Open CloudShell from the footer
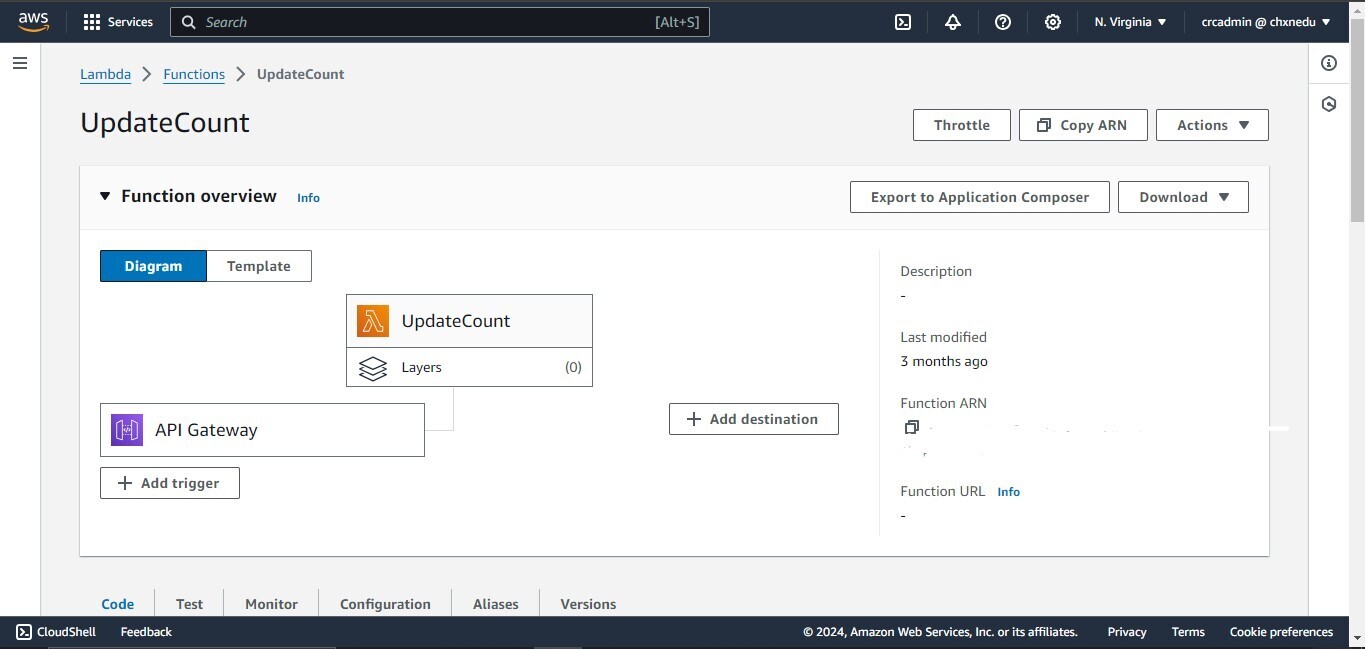Viewport: 1365px width, 649px height. (56, 632)
